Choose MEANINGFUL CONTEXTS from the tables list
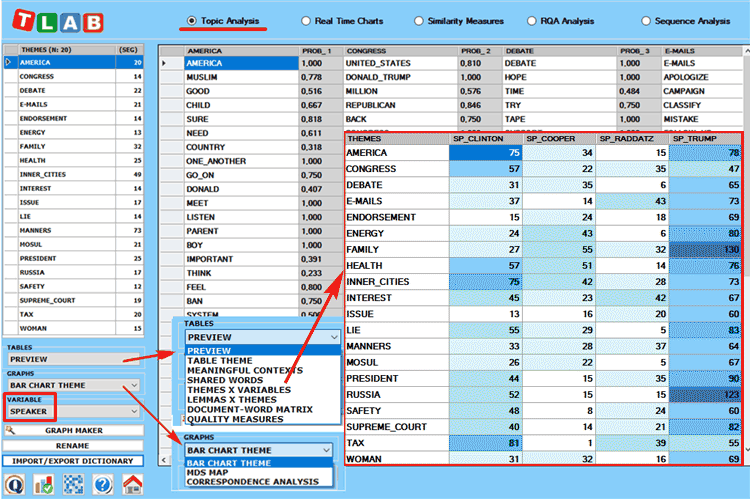This screenshot has width=750, height=499. 245,370
